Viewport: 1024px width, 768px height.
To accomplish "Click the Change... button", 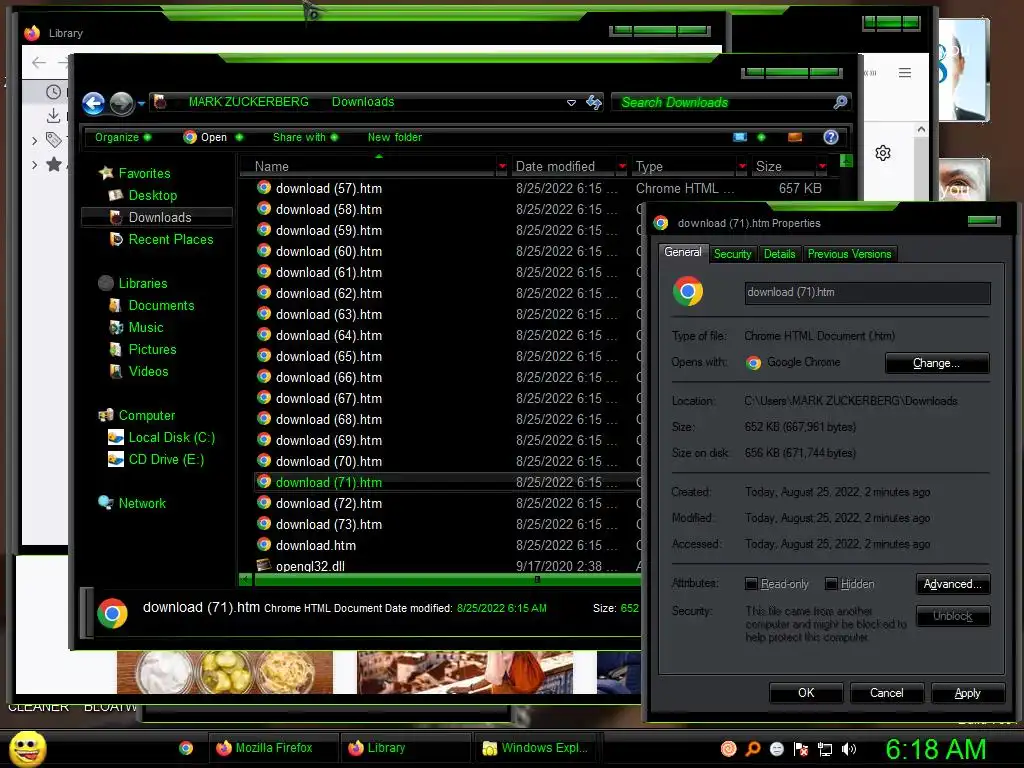I will [x=936, y=363].
